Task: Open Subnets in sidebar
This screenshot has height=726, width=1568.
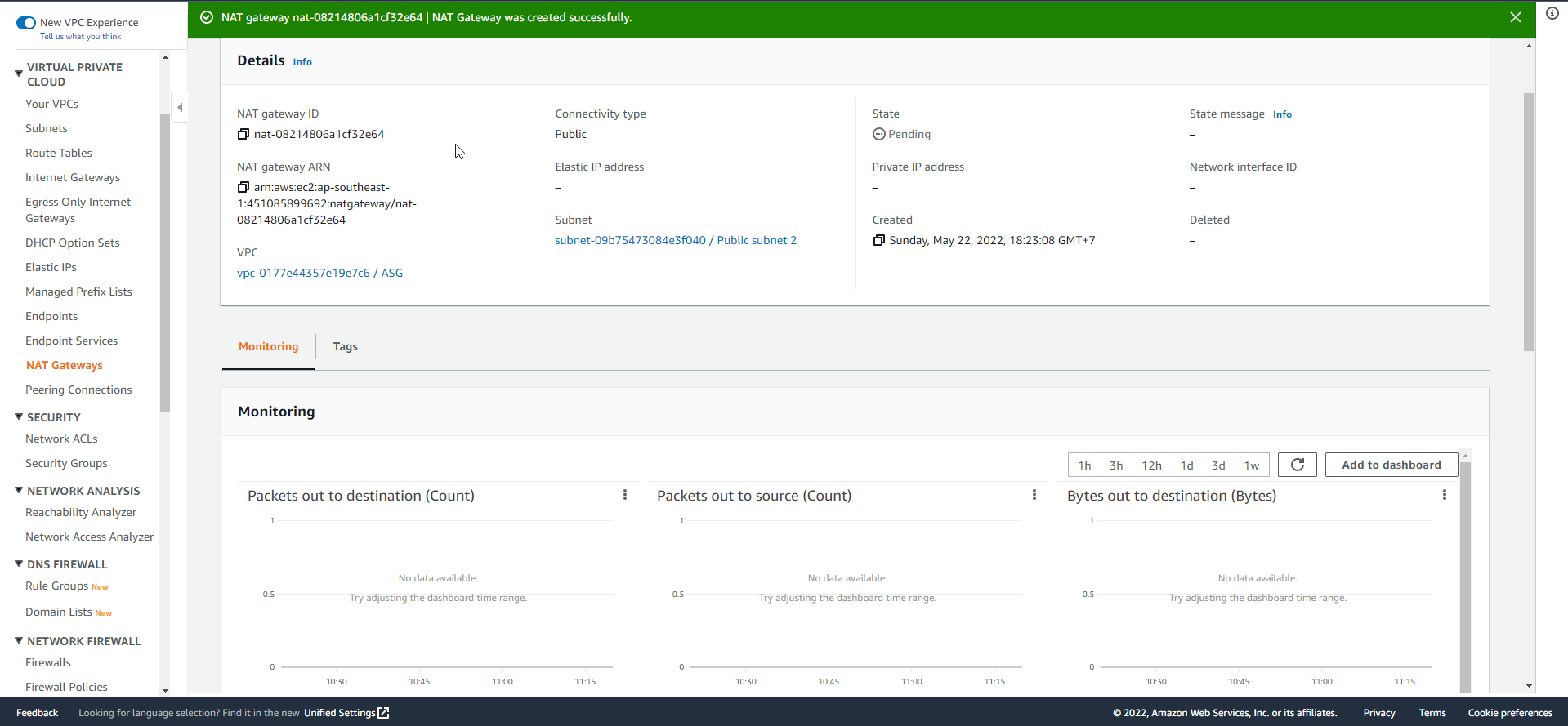Action: [x=47, y=128]
